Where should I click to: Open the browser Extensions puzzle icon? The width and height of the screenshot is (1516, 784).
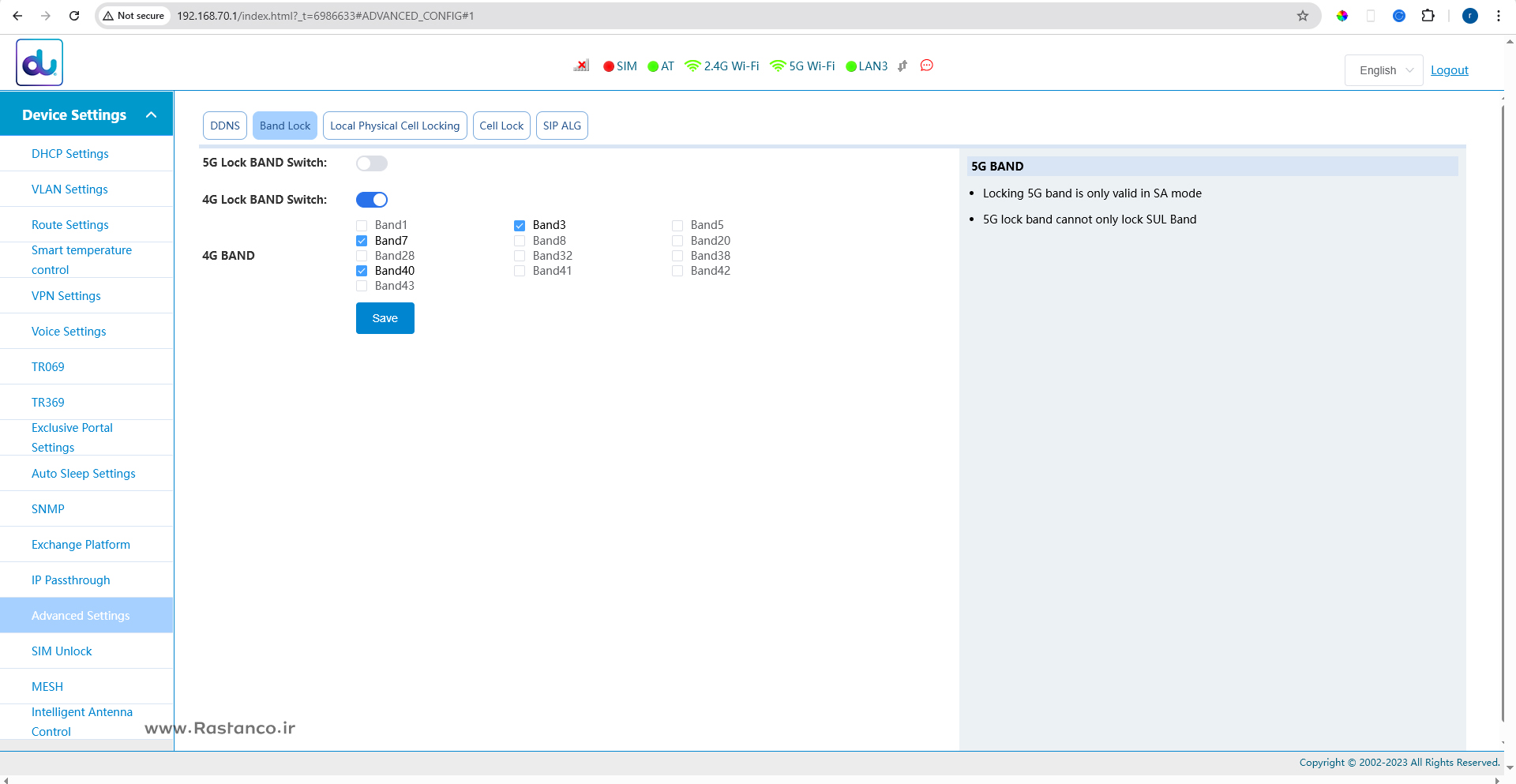click(1428, 16)
